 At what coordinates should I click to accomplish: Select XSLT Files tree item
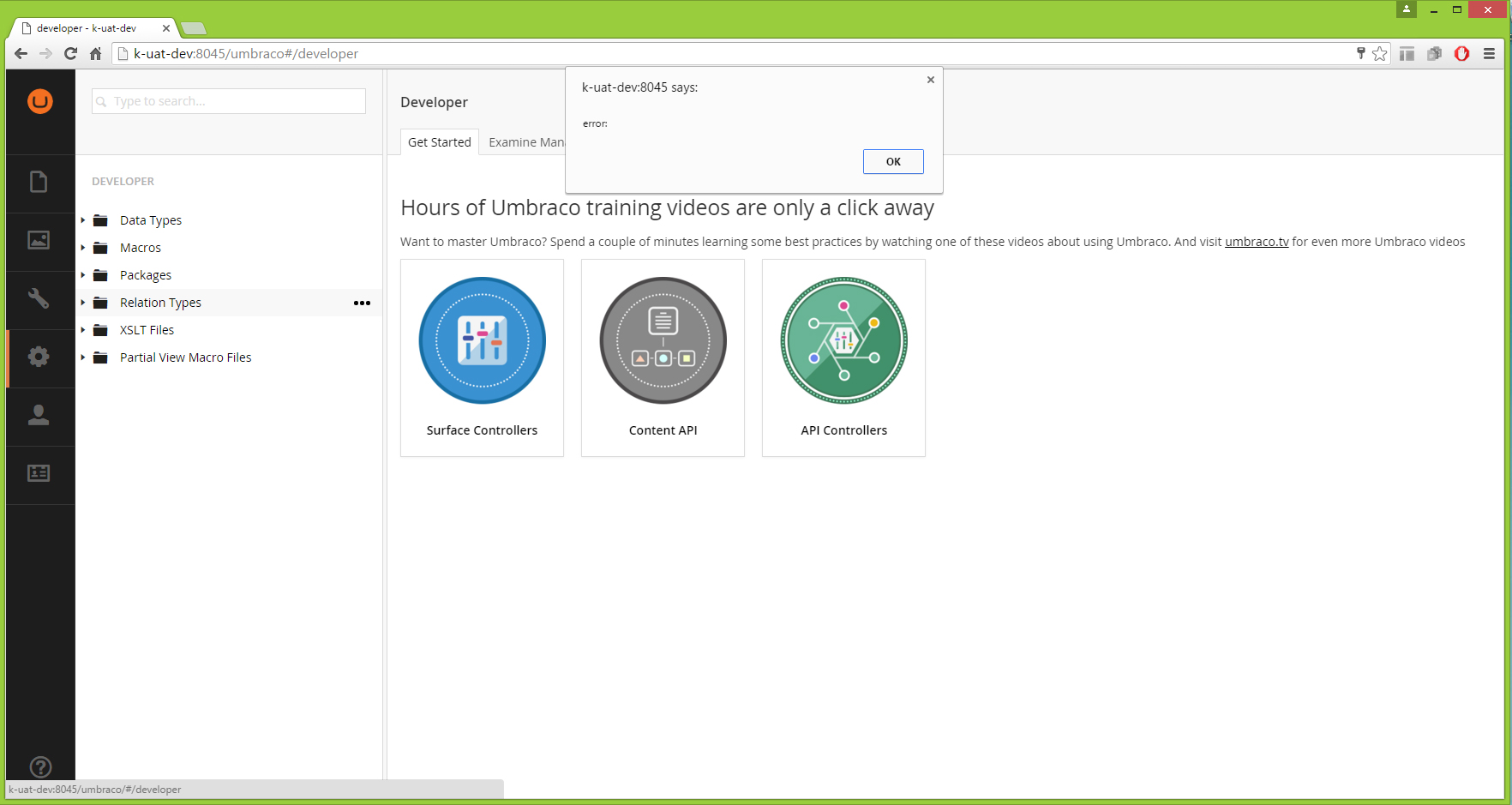click(x=147, y=330)
